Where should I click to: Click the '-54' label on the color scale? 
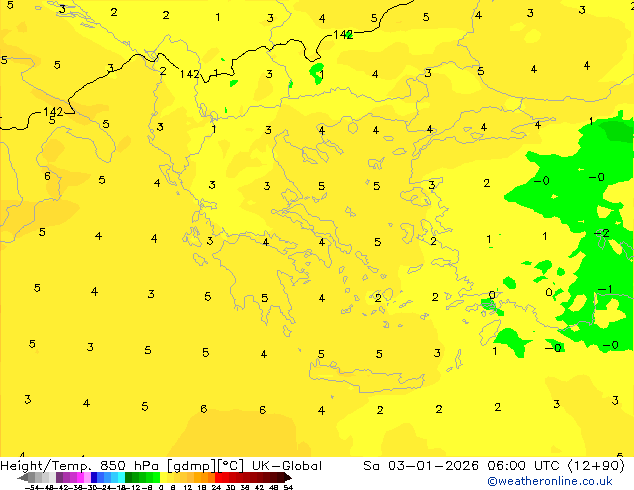tap(32, 488)
